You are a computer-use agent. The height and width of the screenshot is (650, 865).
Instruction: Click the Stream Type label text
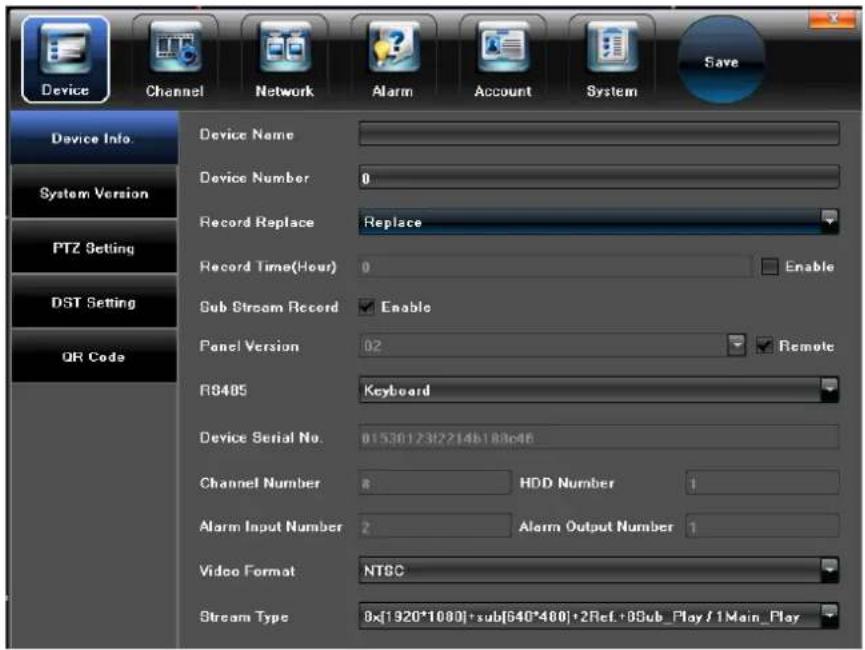coord(244,617)
